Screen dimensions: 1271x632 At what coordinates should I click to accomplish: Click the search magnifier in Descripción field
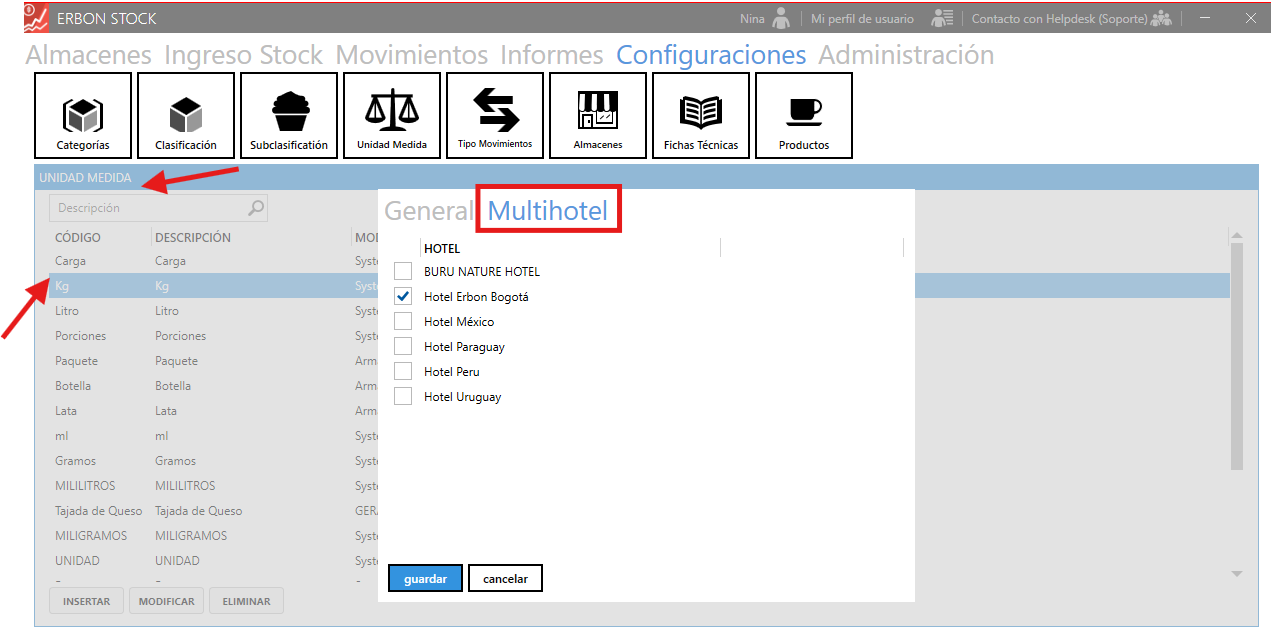(256, 208)
